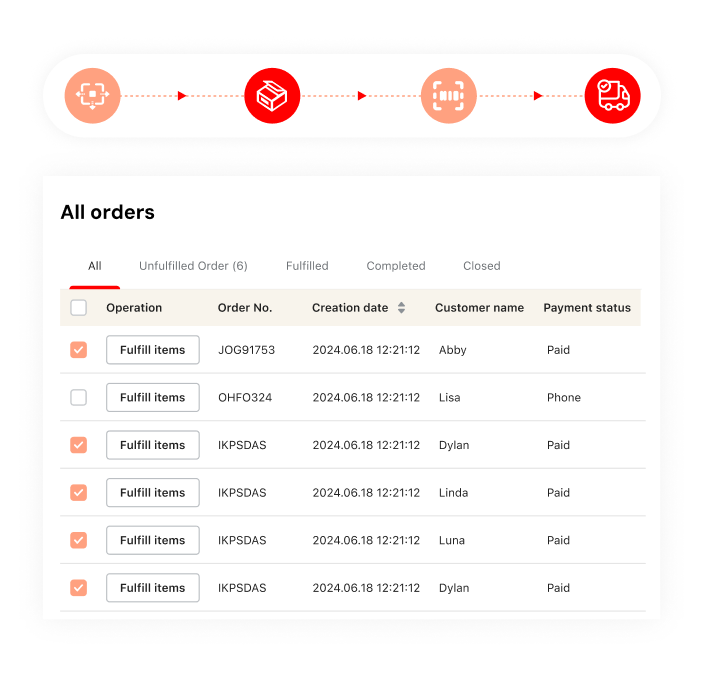Uncheck the checkbox for order JOG91753
The height and width of the screenshot is (680, 701).
tap(79, 350)
